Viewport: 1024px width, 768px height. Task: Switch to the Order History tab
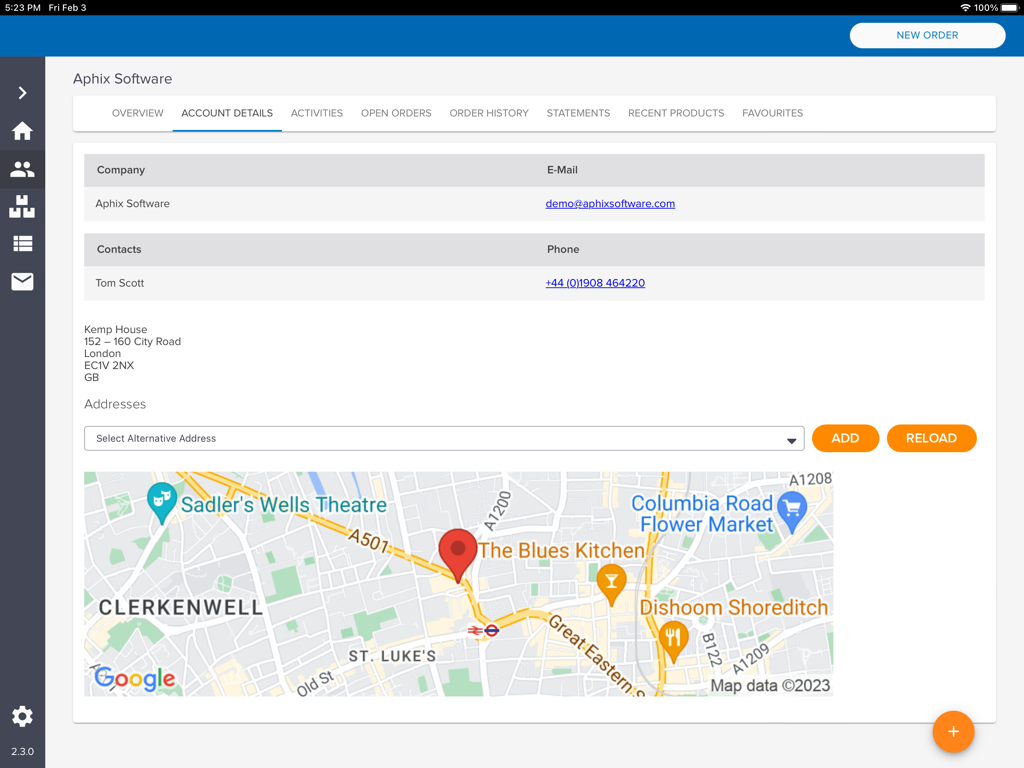489,113
